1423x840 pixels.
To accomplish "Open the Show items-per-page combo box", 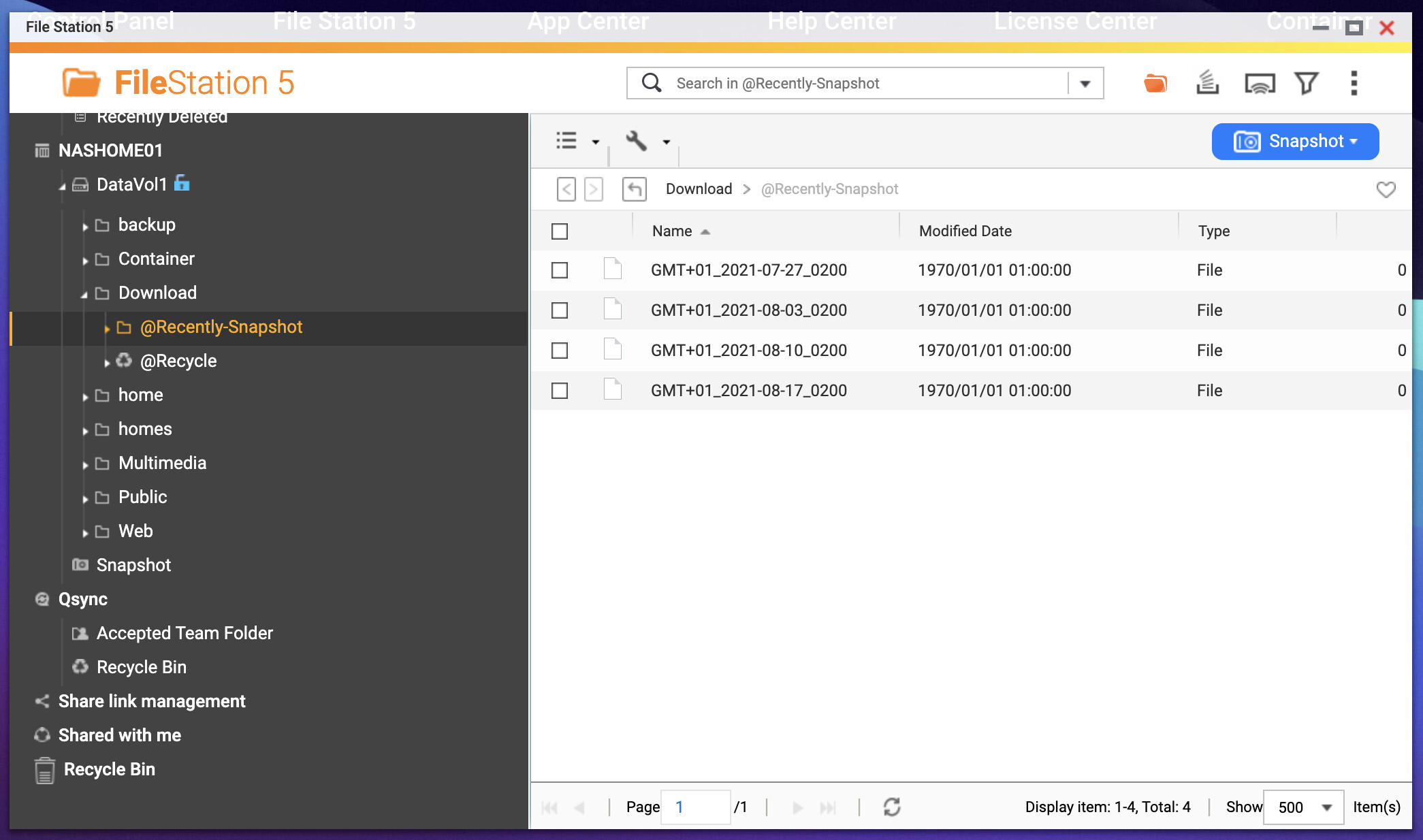I will coord(1303,807).
